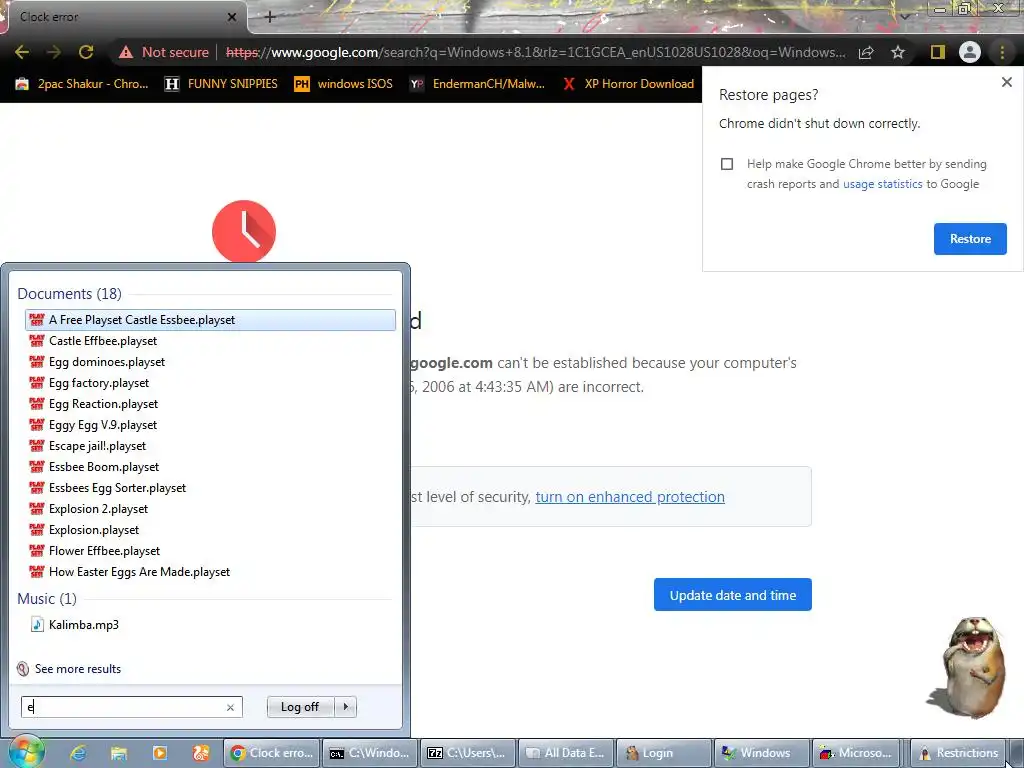Click the Music (1) group header
Viewport: 1024px width, 768px height.
(47, 599)
